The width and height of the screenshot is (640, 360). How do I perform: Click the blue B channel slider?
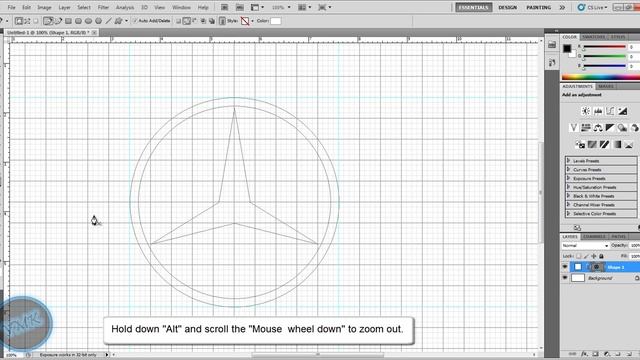[604, 66]
